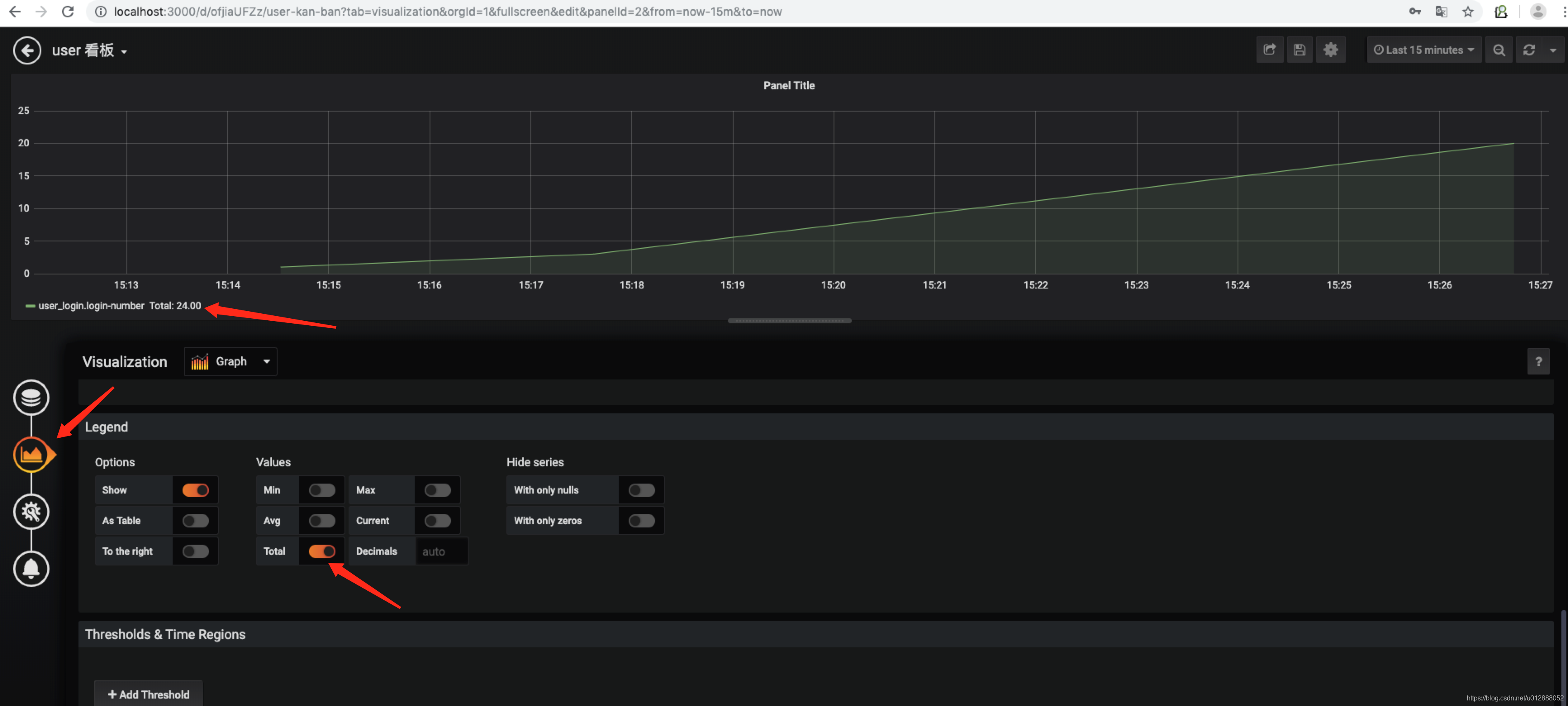View site information icon in address bar
This screenshot has height=706, width=1568.
pos(101,12)
